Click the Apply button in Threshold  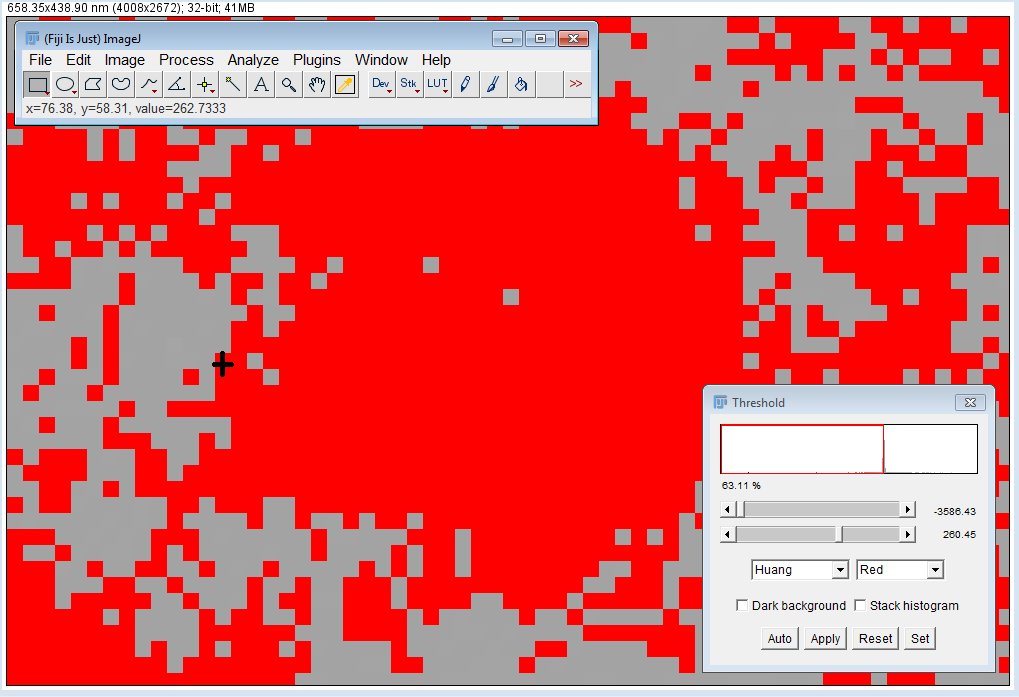(x=825, y=639)
